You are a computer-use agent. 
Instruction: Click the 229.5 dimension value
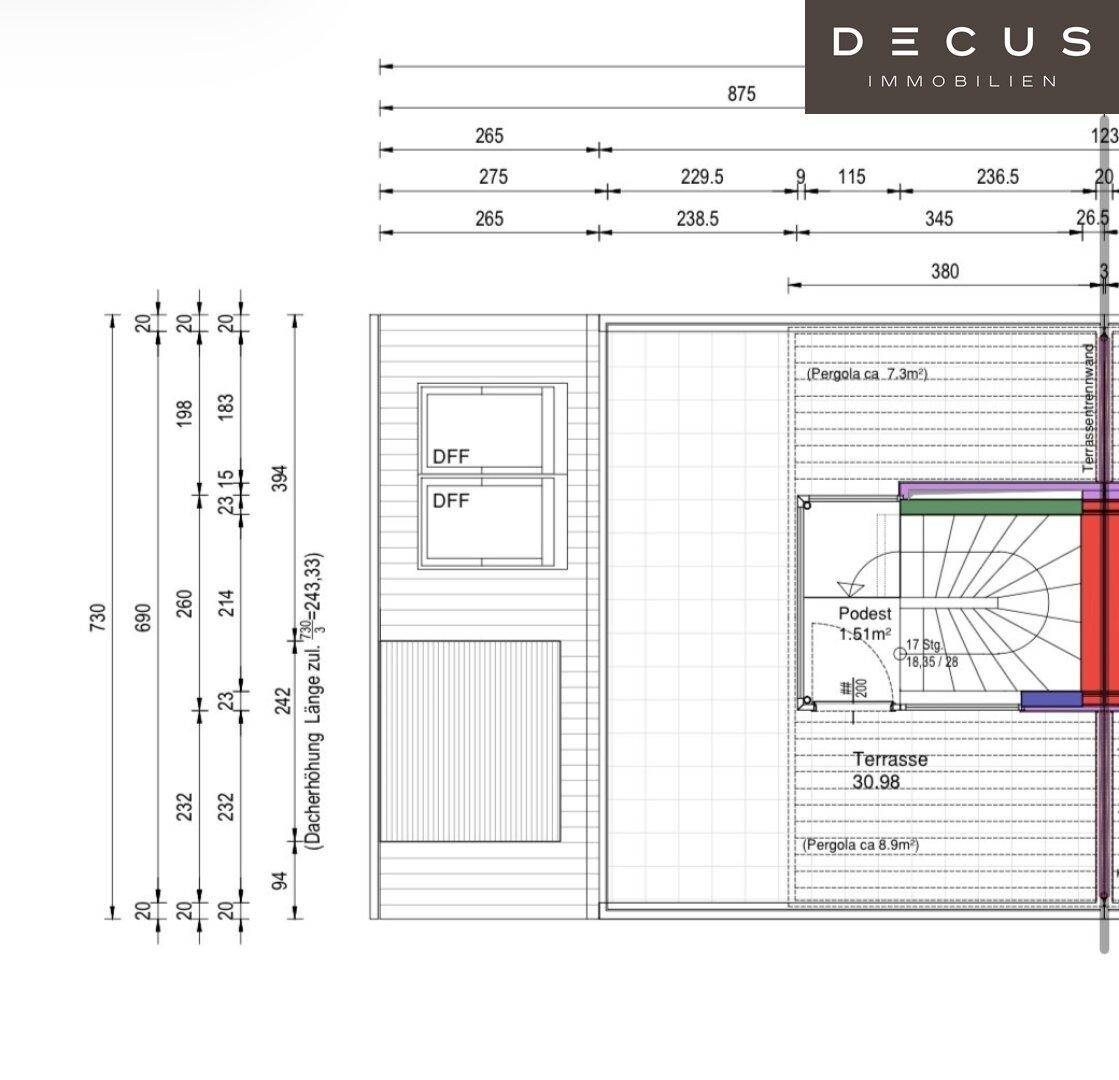(702, 176)
